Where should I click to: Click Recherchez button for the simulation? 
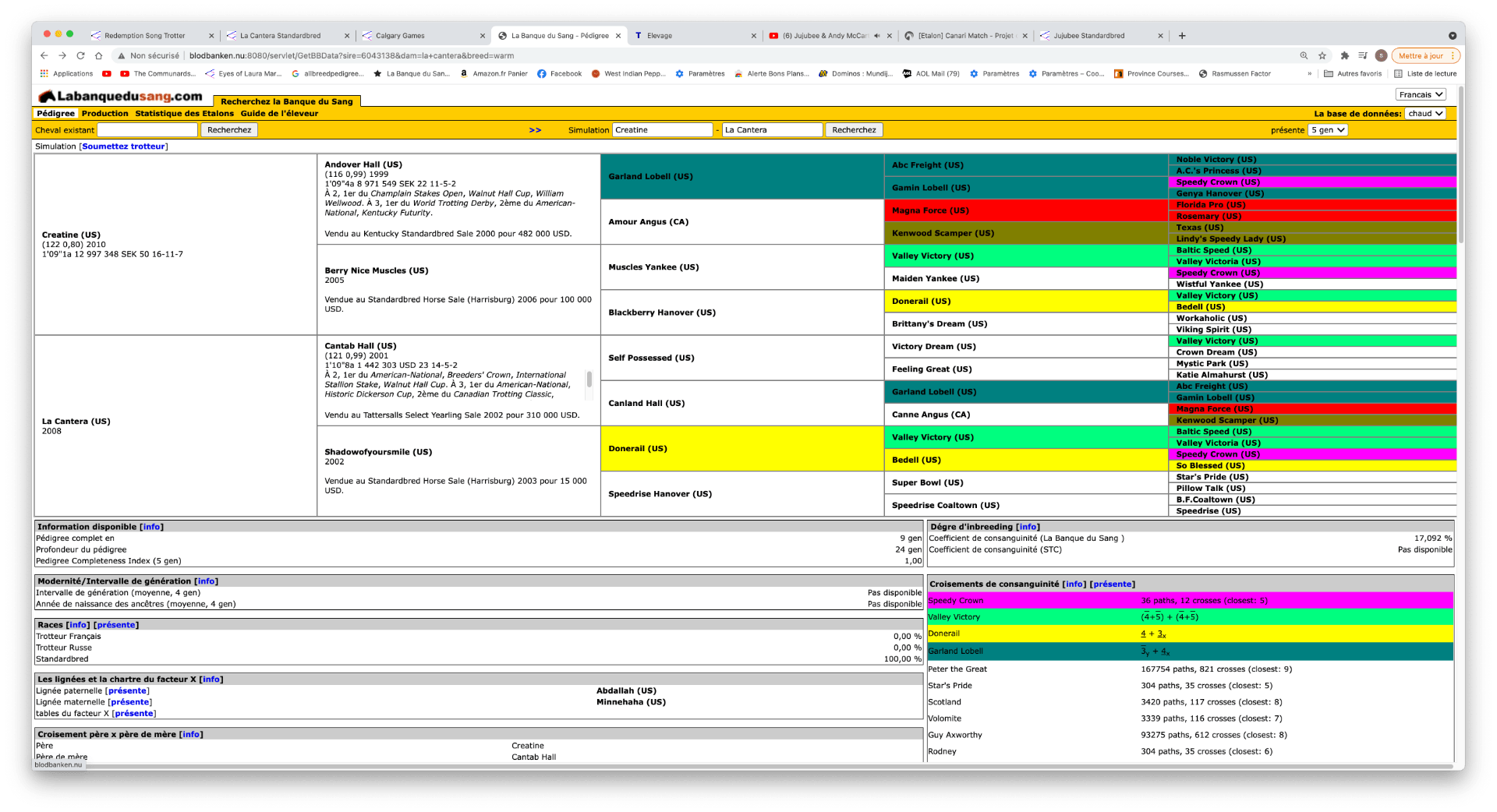[854, 130]
